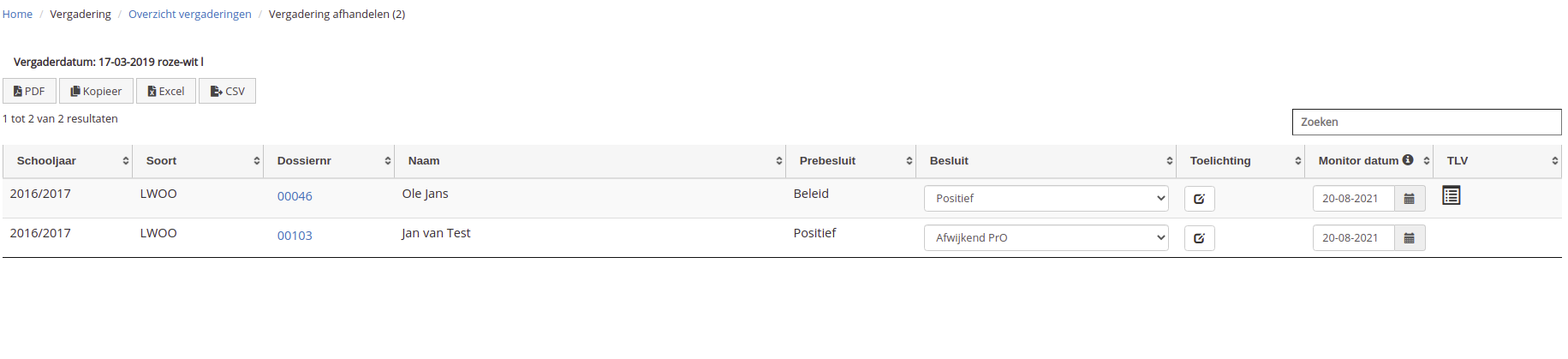
Task: Copy table with Kopieer button
Action: pos(96,91)
